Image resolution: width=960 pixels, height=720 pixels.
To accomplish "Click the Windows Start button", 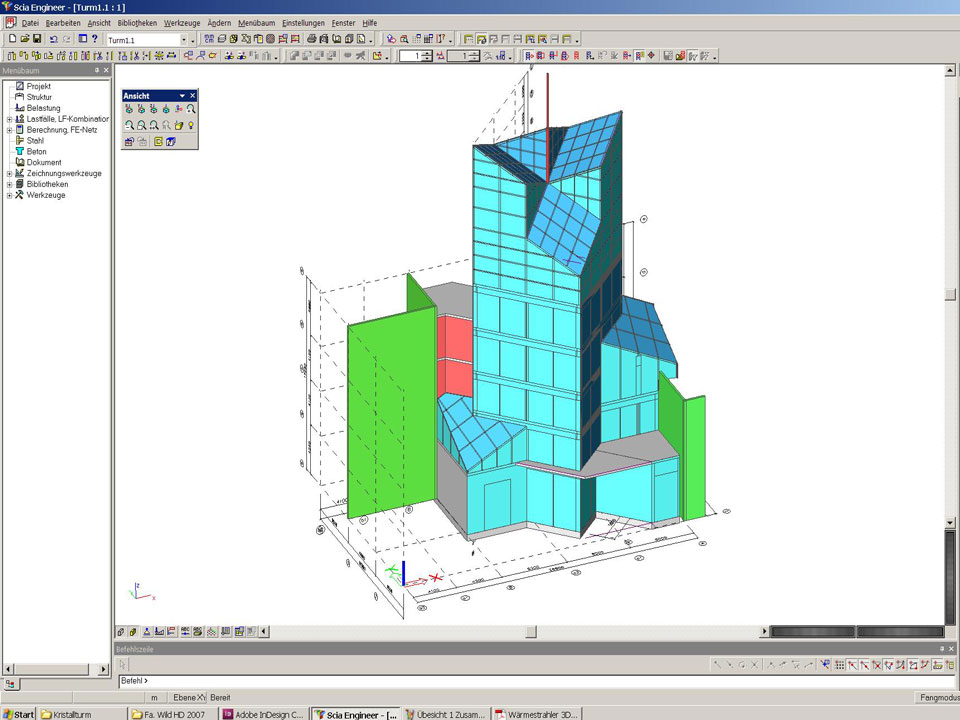I will pyautogui.click(x=19, y=714).
